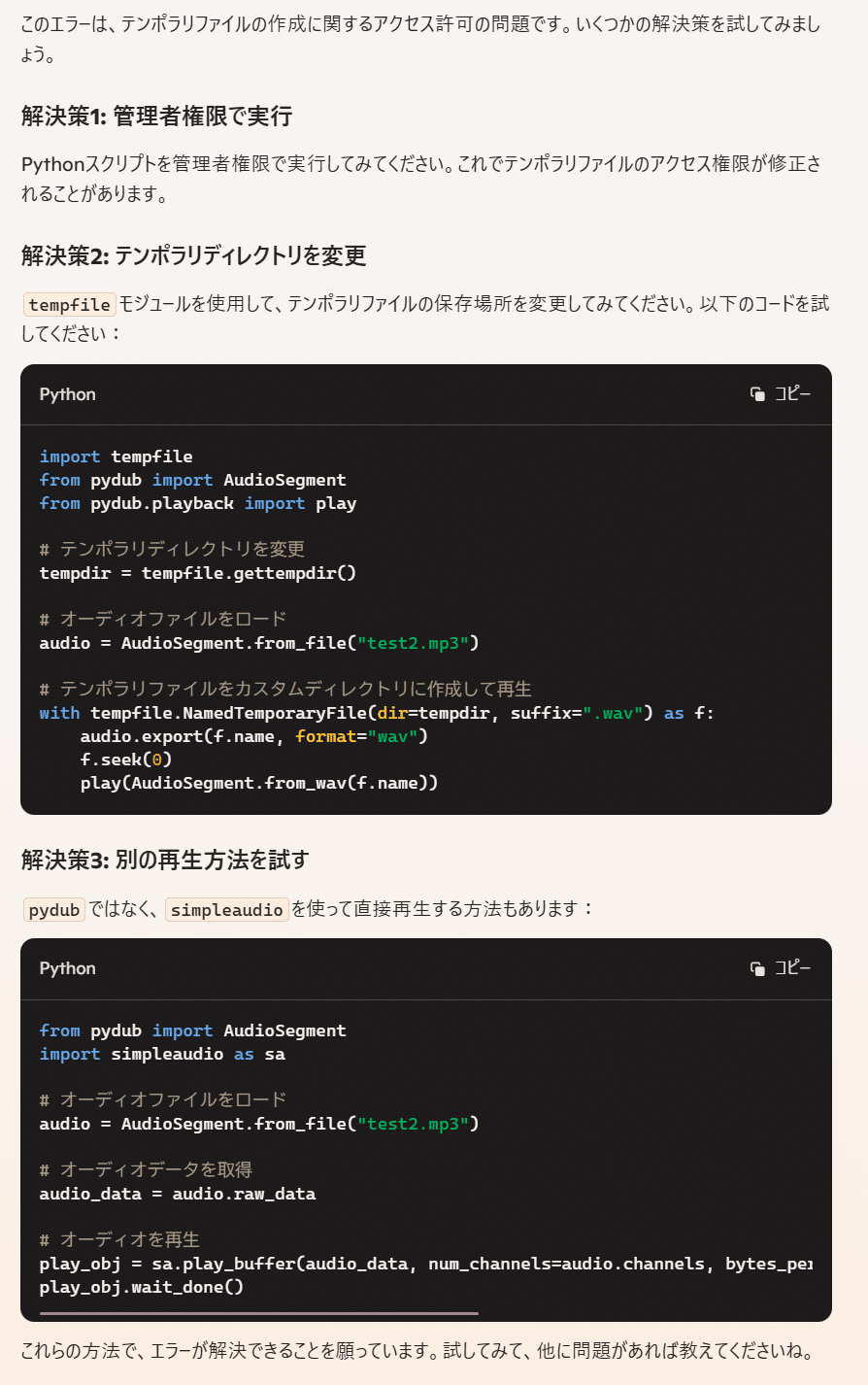Click the ".wav" suffix string in the code
The width and height of the screenshot is (868, 1385).
(x=618, y=713)
